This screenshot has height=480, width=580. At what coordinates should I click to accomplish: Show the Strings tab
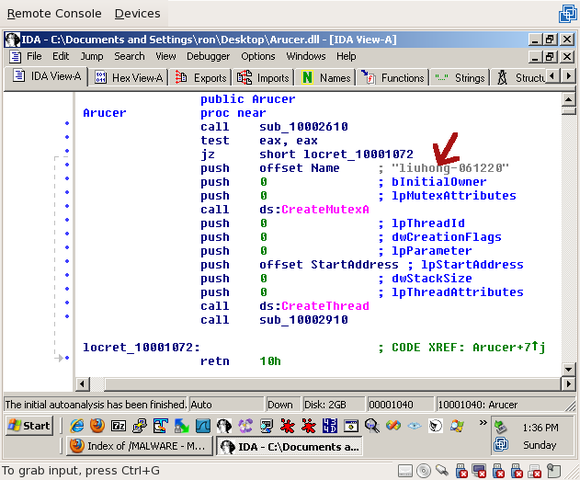(459, 78)
